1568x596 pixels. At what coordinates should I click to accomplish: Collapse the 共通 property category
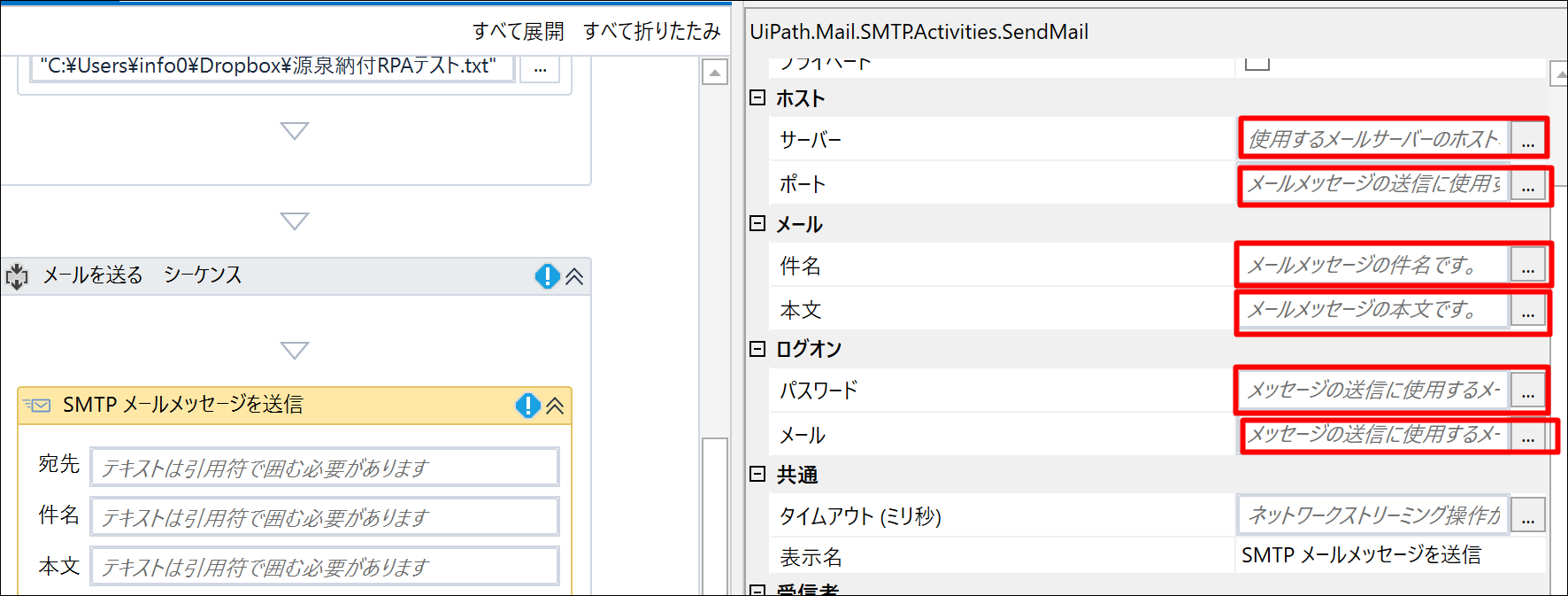tap(757, 474)
